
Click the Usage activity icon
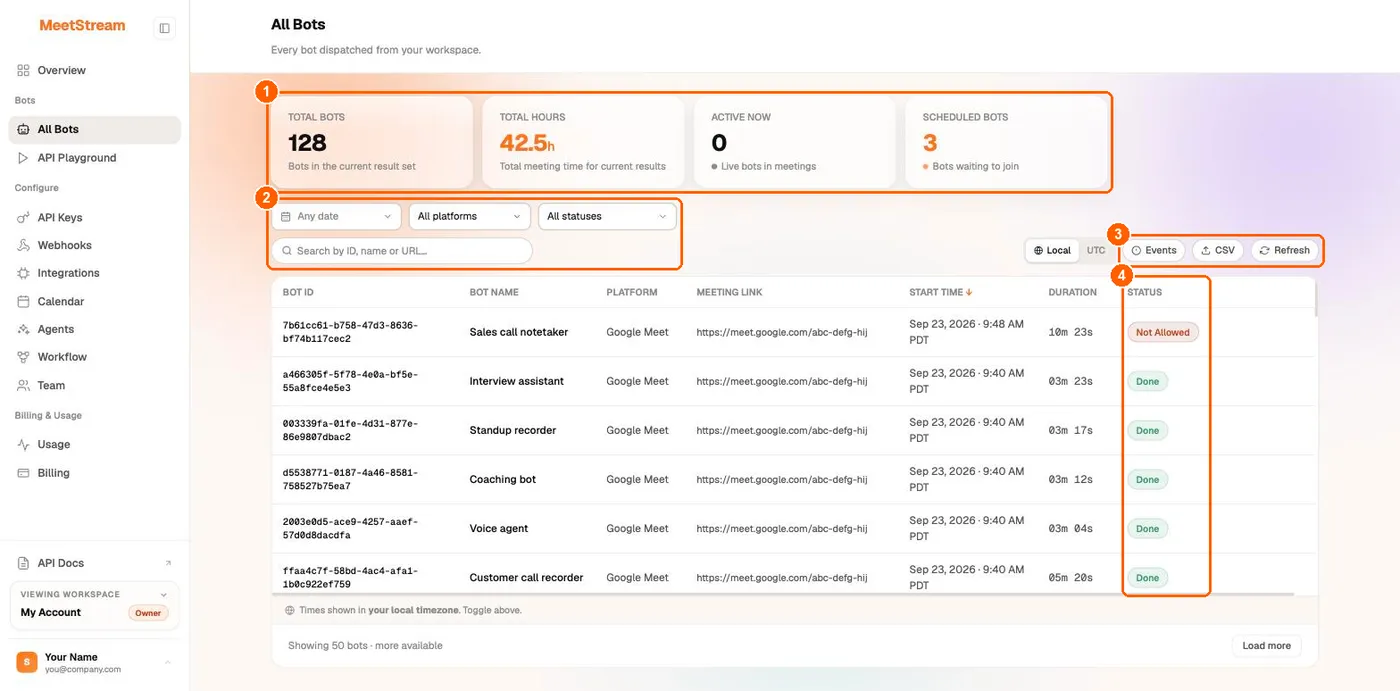[x=23, y=444]
